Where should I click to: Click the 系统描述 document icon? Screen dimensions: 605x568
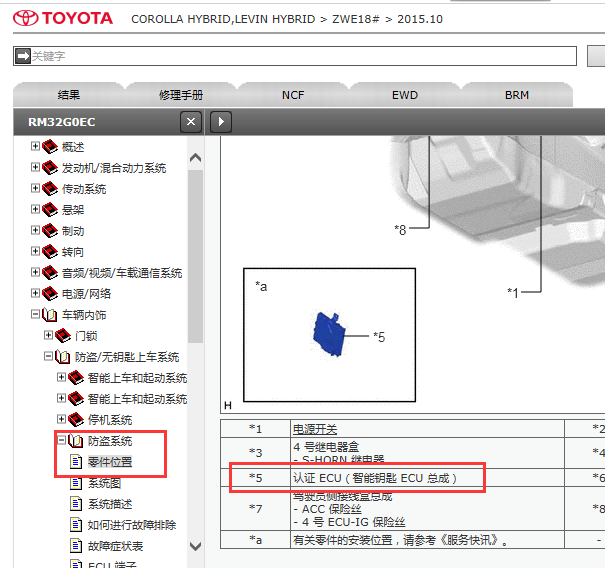click(76, 504)
